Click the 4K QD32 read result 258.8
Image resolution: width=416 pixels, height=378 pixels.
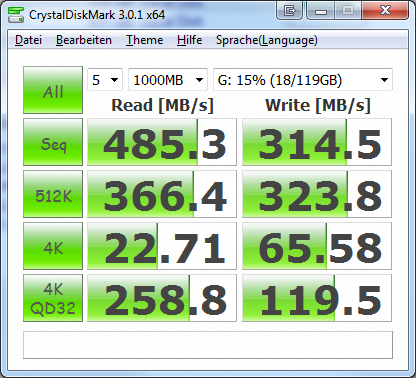click(162, 298)
